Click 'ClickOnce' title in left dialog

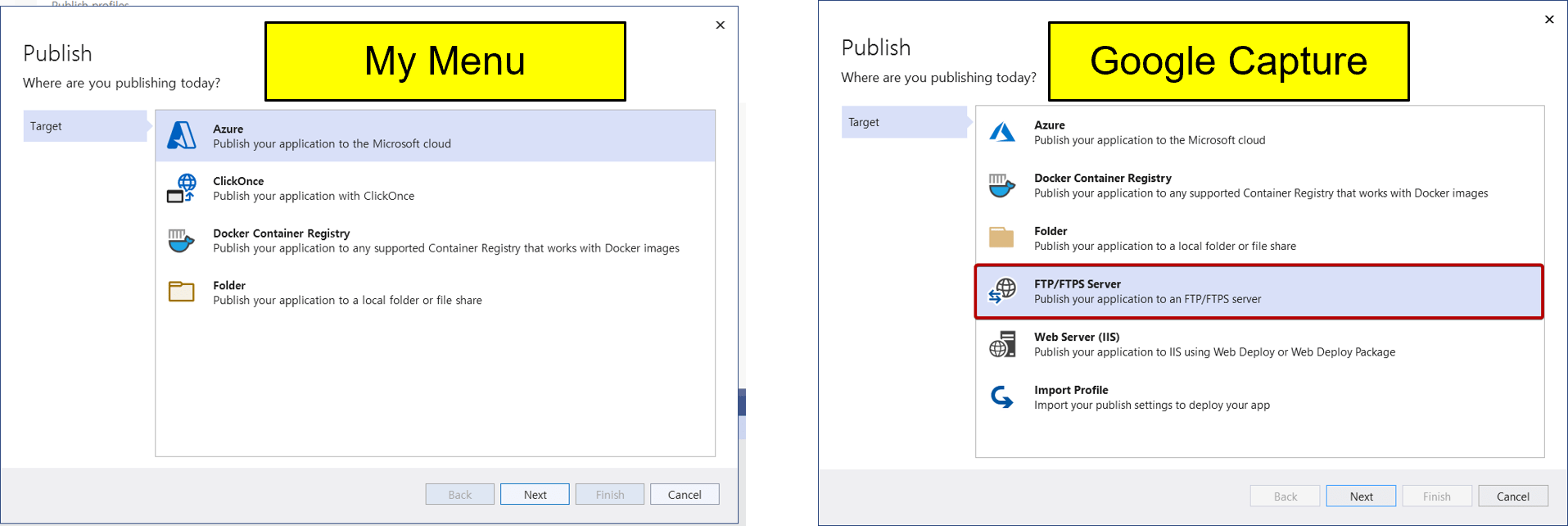pyautogui.click(x=238, y=181)
